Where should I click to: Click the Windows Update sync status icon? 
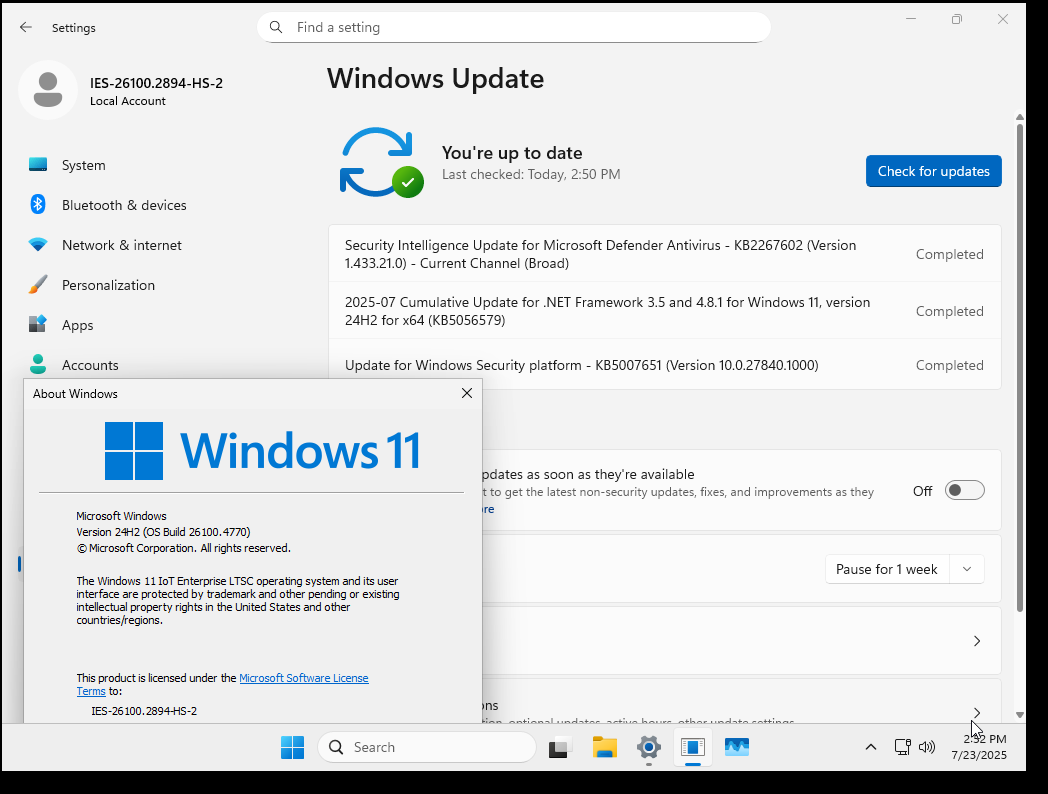coord(381,162)
